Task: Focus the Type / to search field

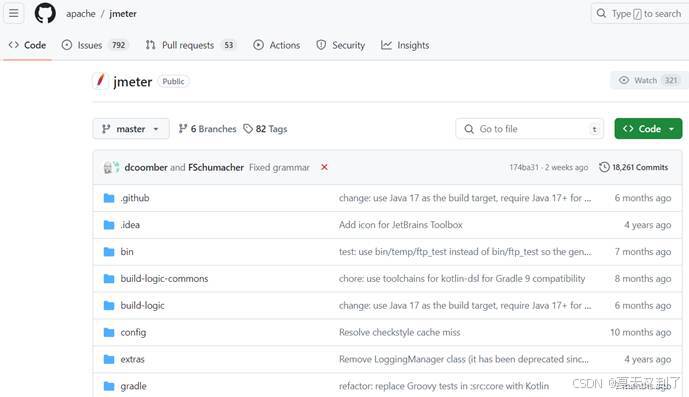Action: click(x=640, y=14)
